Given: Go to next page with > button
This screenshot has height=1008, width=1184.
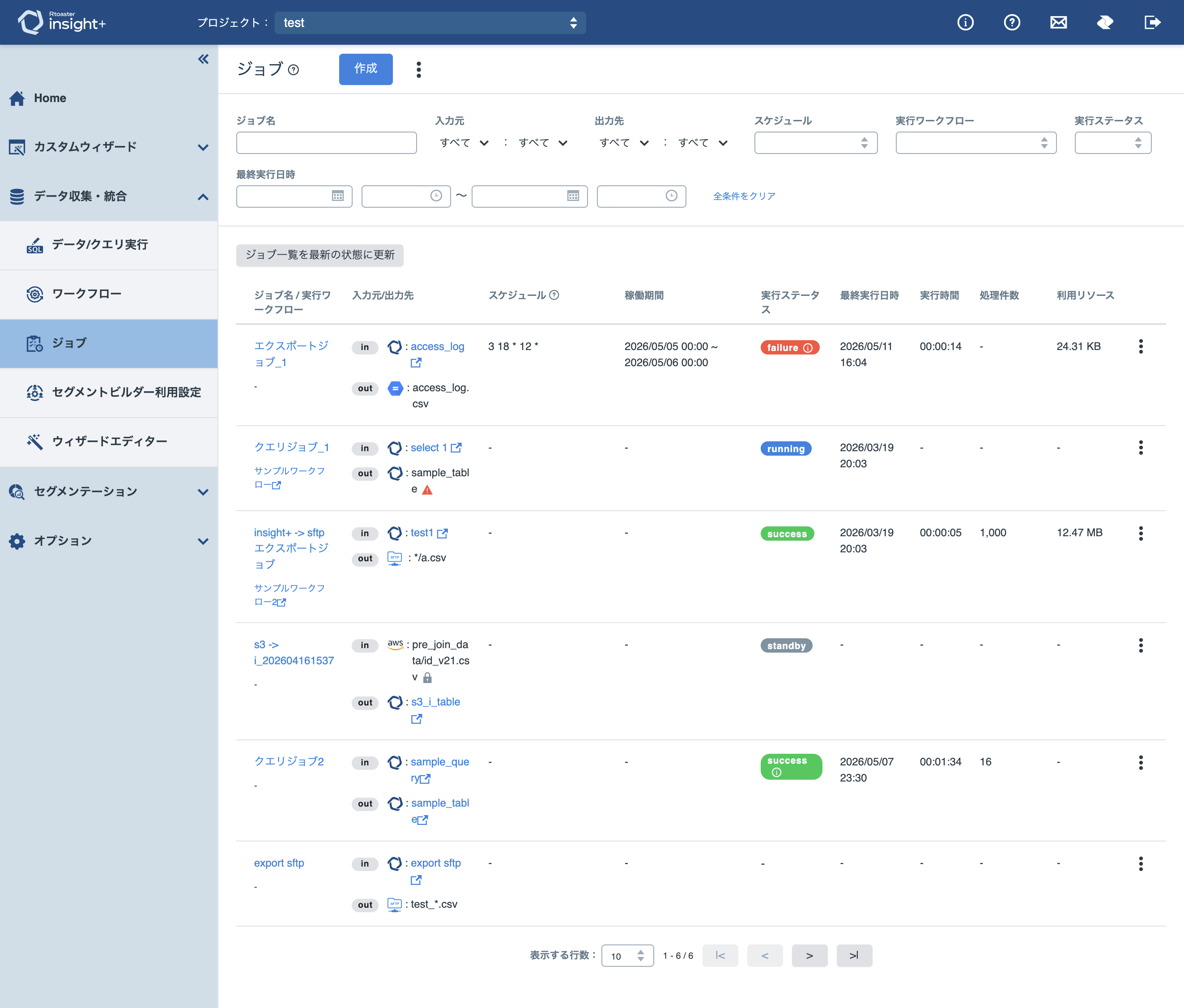Looking at the screenshot, I should click(809, 956).
